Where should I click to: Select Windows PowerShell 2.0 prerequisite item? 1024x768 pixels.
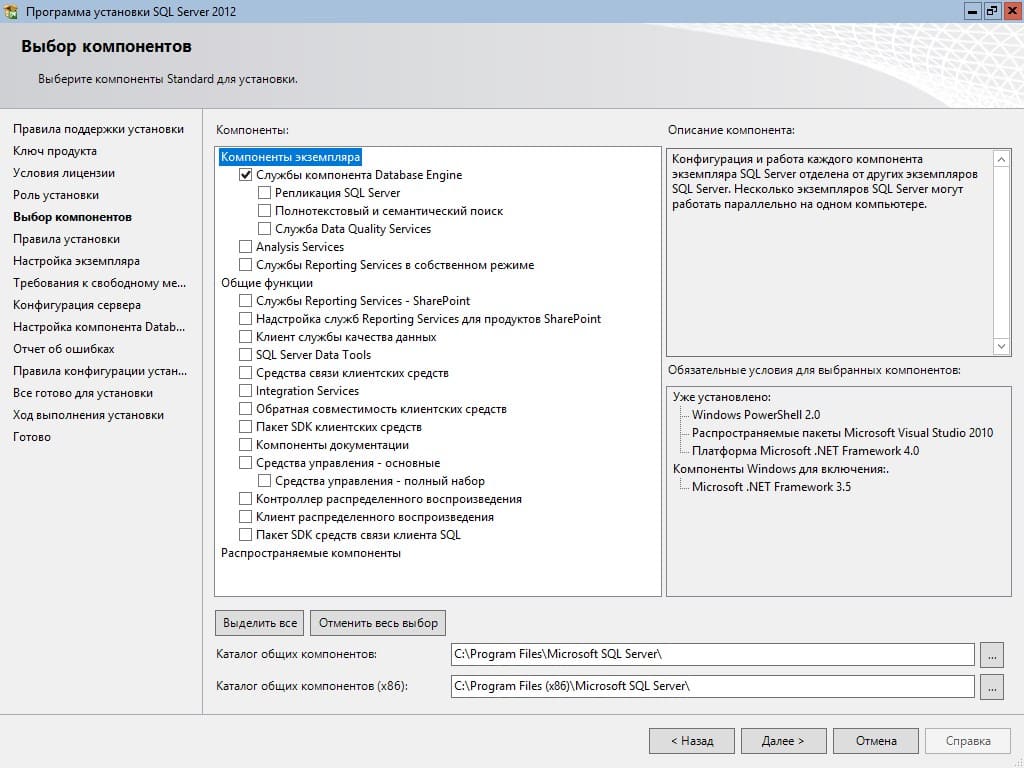click(756, 415)
